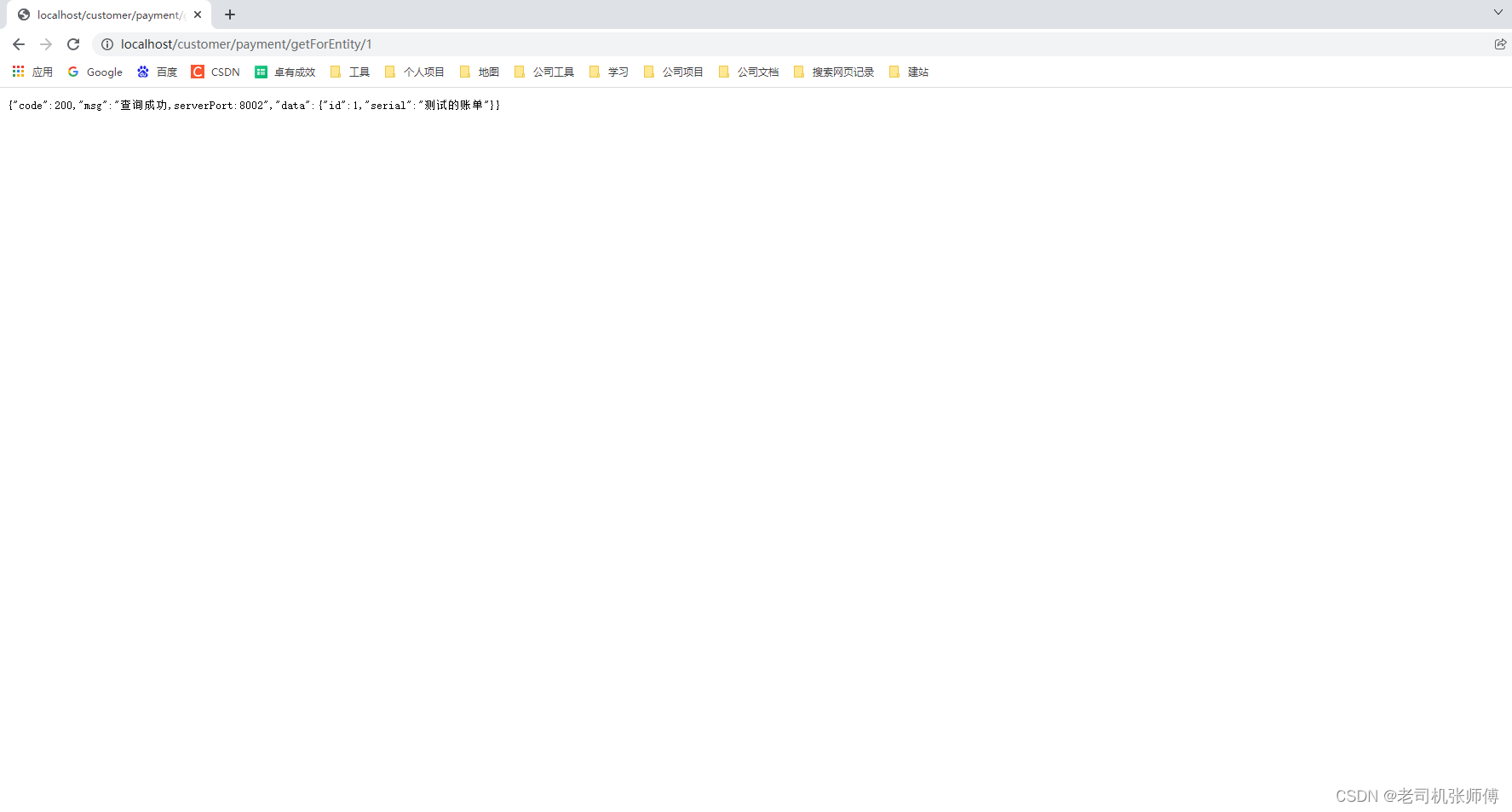Focus the address bar URL field
The height and width of the screenshot is (812, 1512).
pyautogui.click(x=801, y=44)
